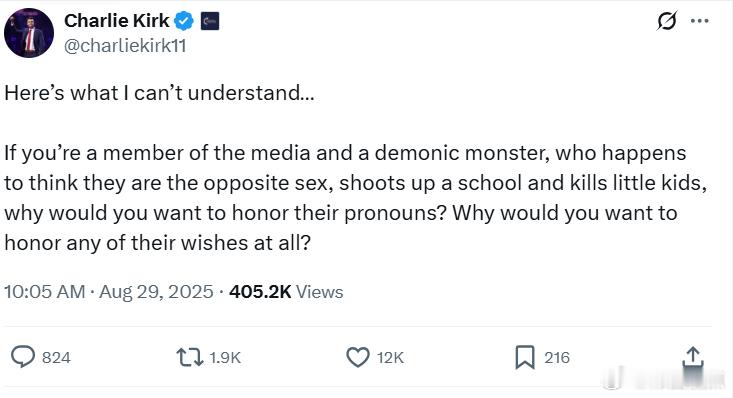This screenshot has height=398, width=733.
Task: Click the 12K likes count
Action: (390, 358)
